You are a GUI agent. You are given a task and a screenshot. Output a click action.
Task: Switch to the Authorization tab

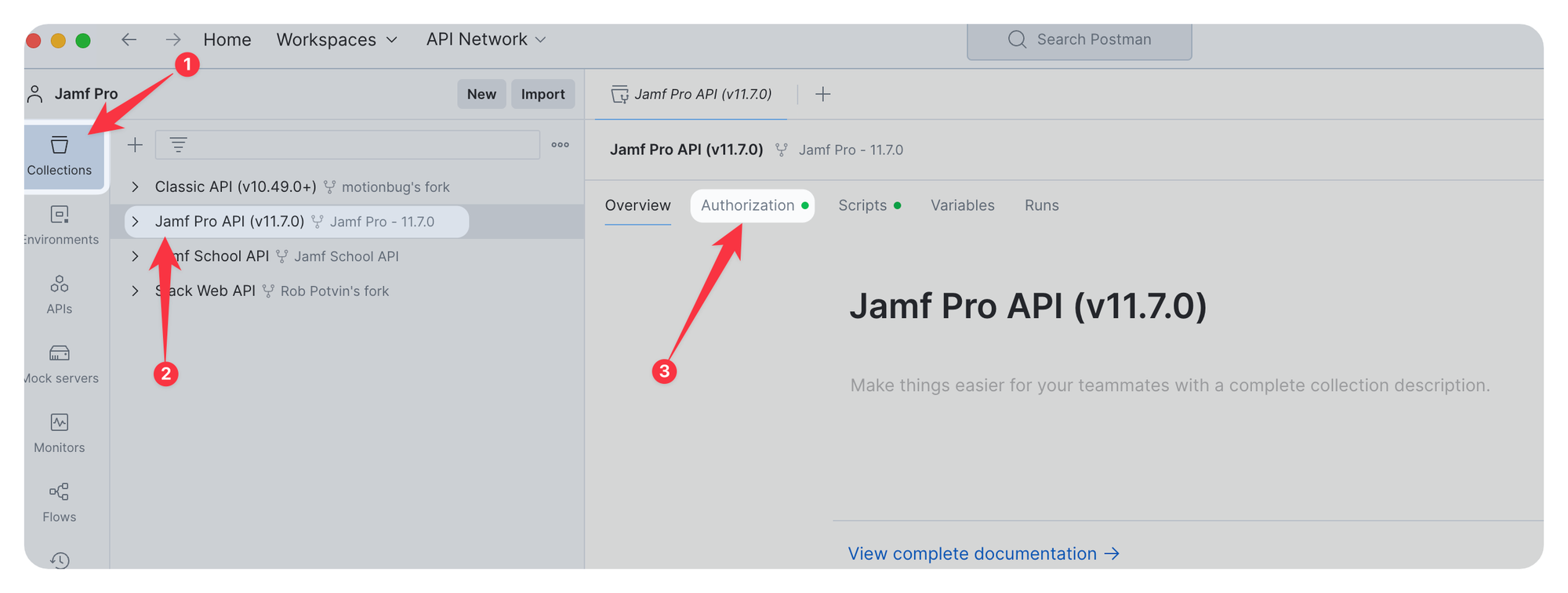coord(753,206)
